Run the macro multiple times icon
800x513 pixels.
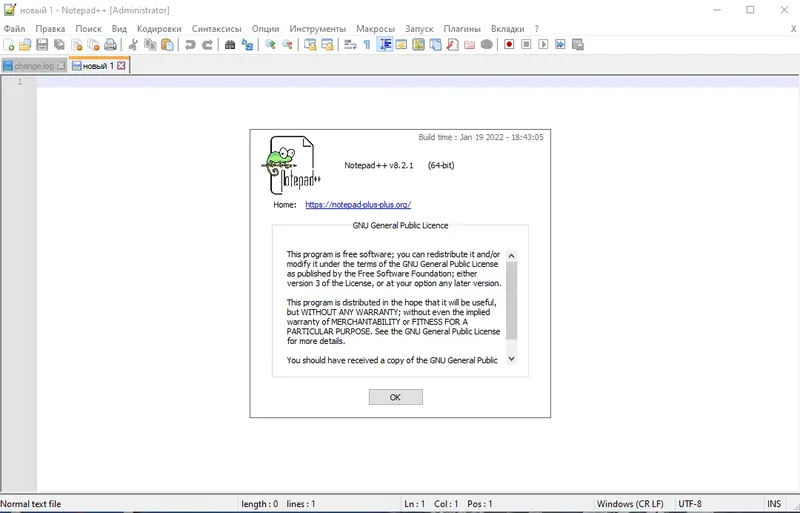pos(560,45)
